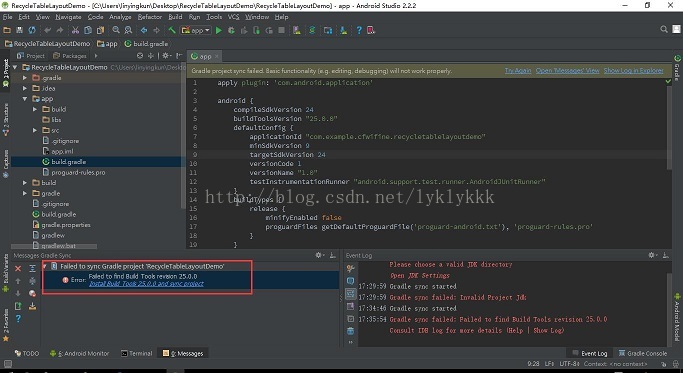Click the Save All toolbar icon
This screenshot has height=373, width=683.
pyautogui.click(x=19, y=30)
